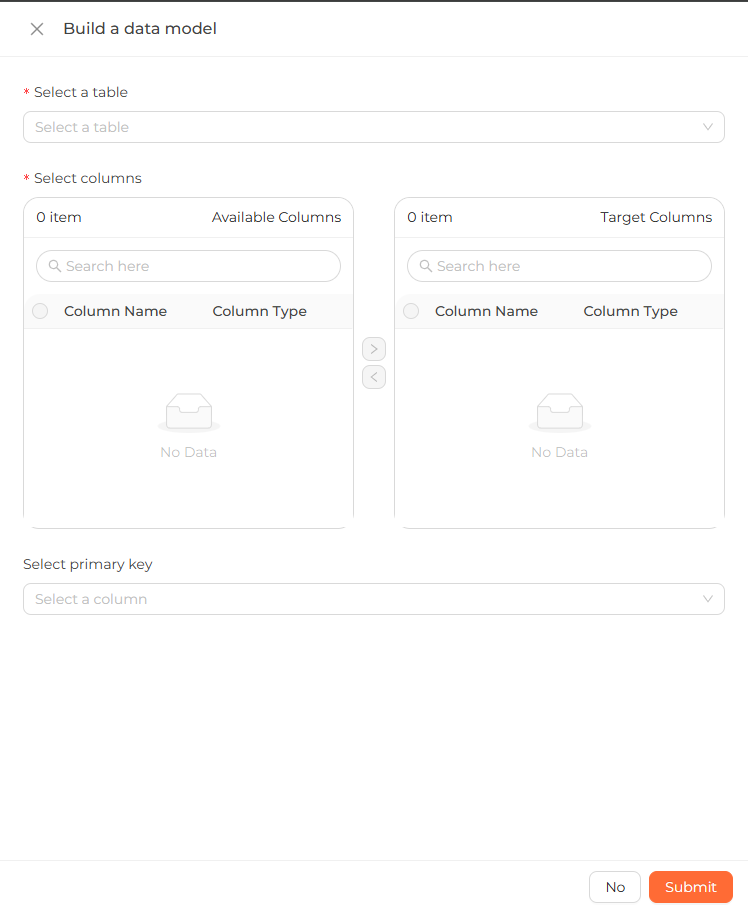Search in Target Columns search box

click(x=559, y=266)
